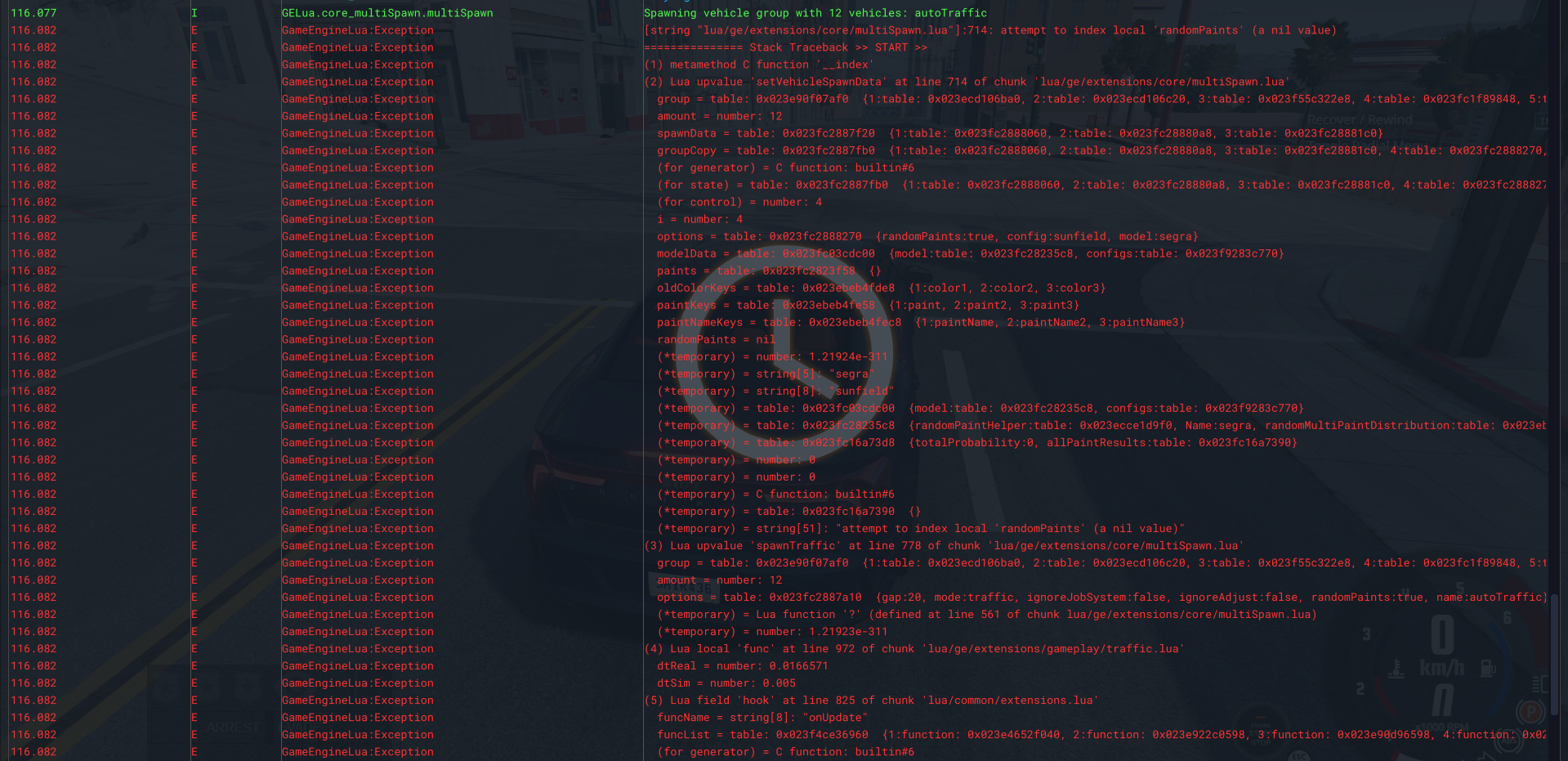Click the 'funcList = table' line
The image size is (1568, 761).
1102,734
